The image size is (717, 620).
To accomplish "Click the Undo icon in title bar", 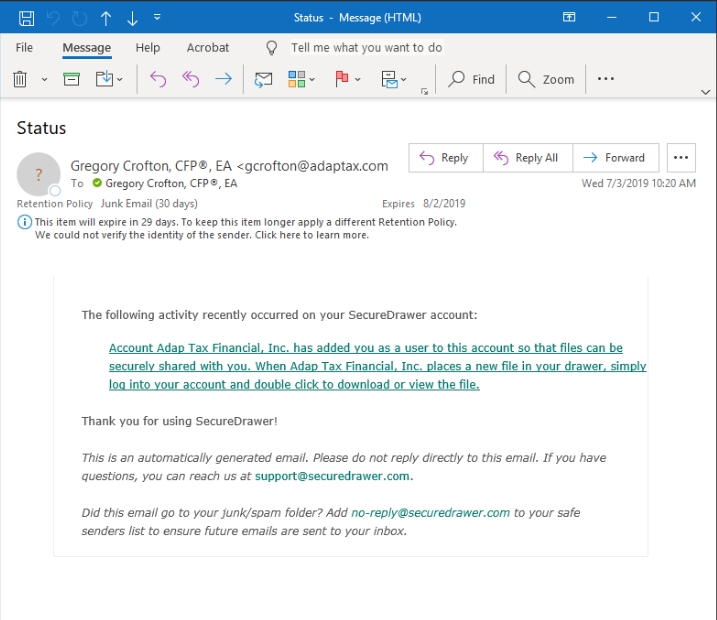I will (x=54, y=18).
